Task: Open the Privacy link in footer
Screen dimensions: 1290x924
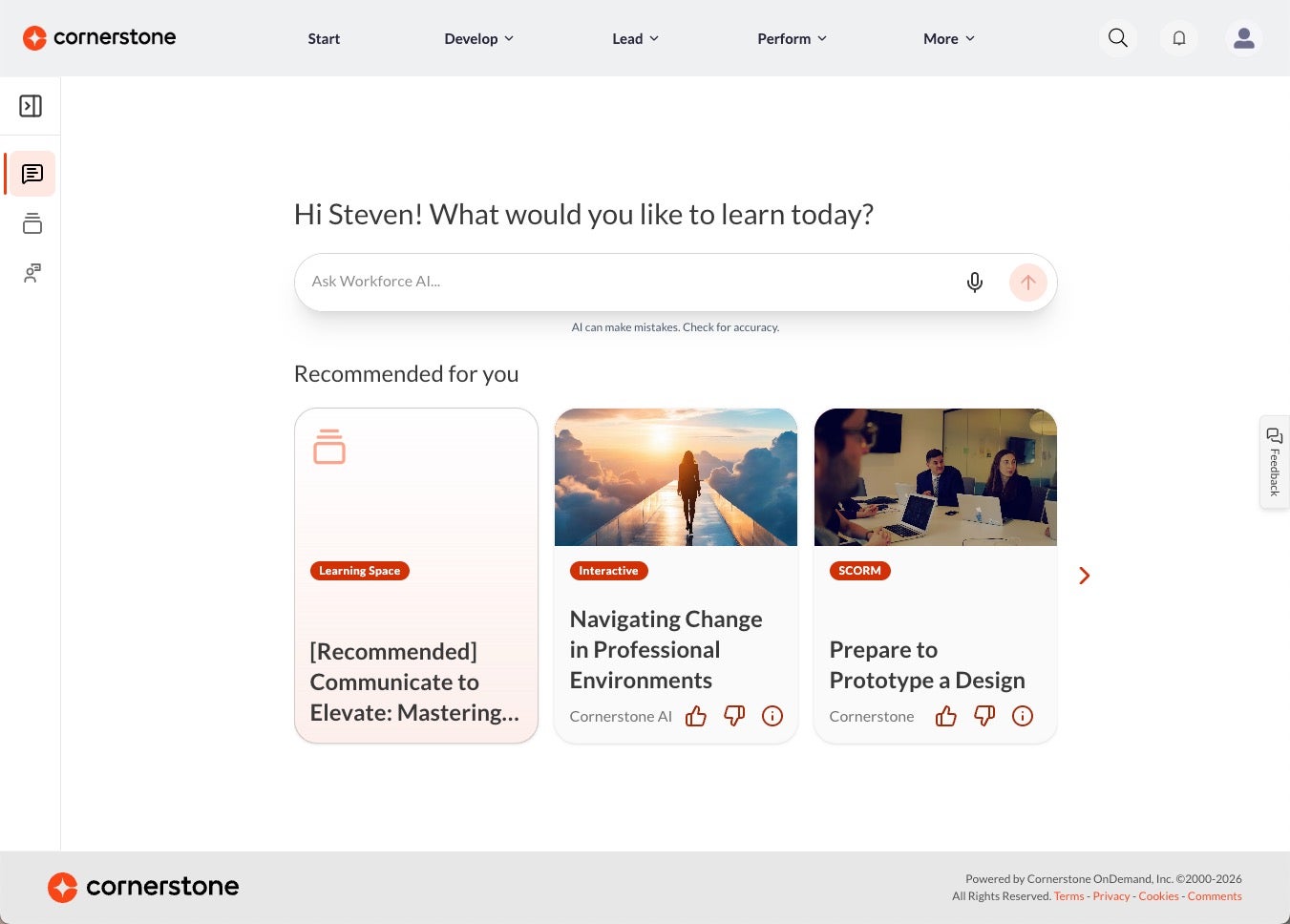Action: [x=1111, y=896]
